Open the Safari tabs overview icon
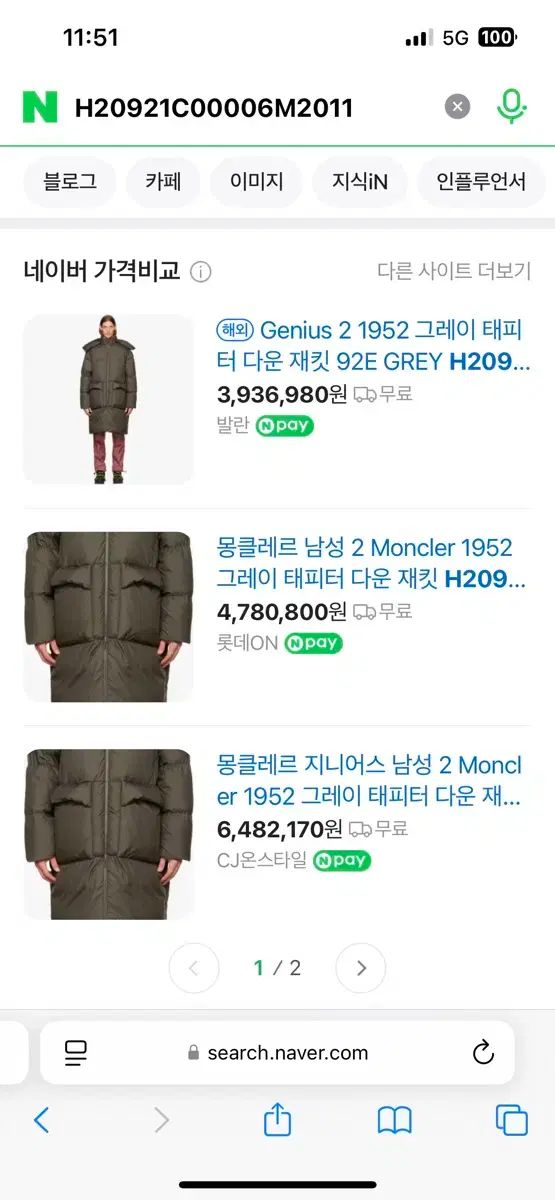The height and width of the screenshot is (1200, 555). click(x=512, y=1120)
